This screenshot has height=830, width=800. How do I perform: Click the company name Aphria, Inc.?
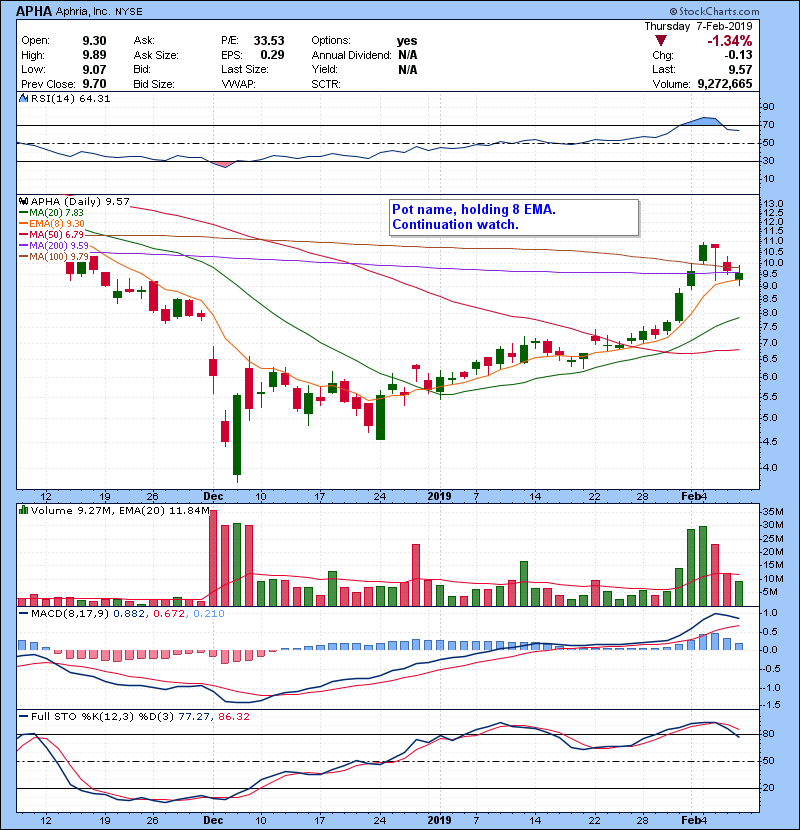pyautogui.click(x=83, y=12)
